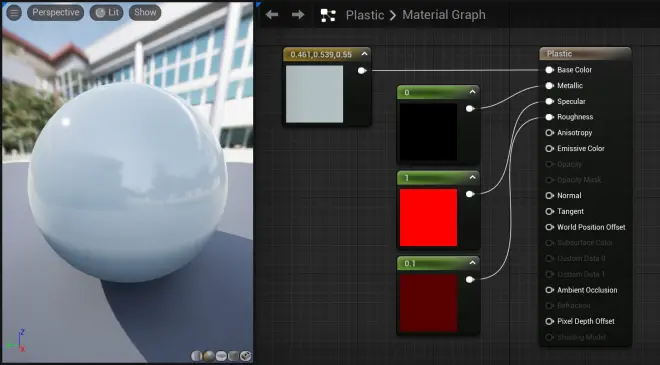Open the Perspective view mode menu
The width and height of the screenshot is (660, 365).
click(x=56, y=13)
